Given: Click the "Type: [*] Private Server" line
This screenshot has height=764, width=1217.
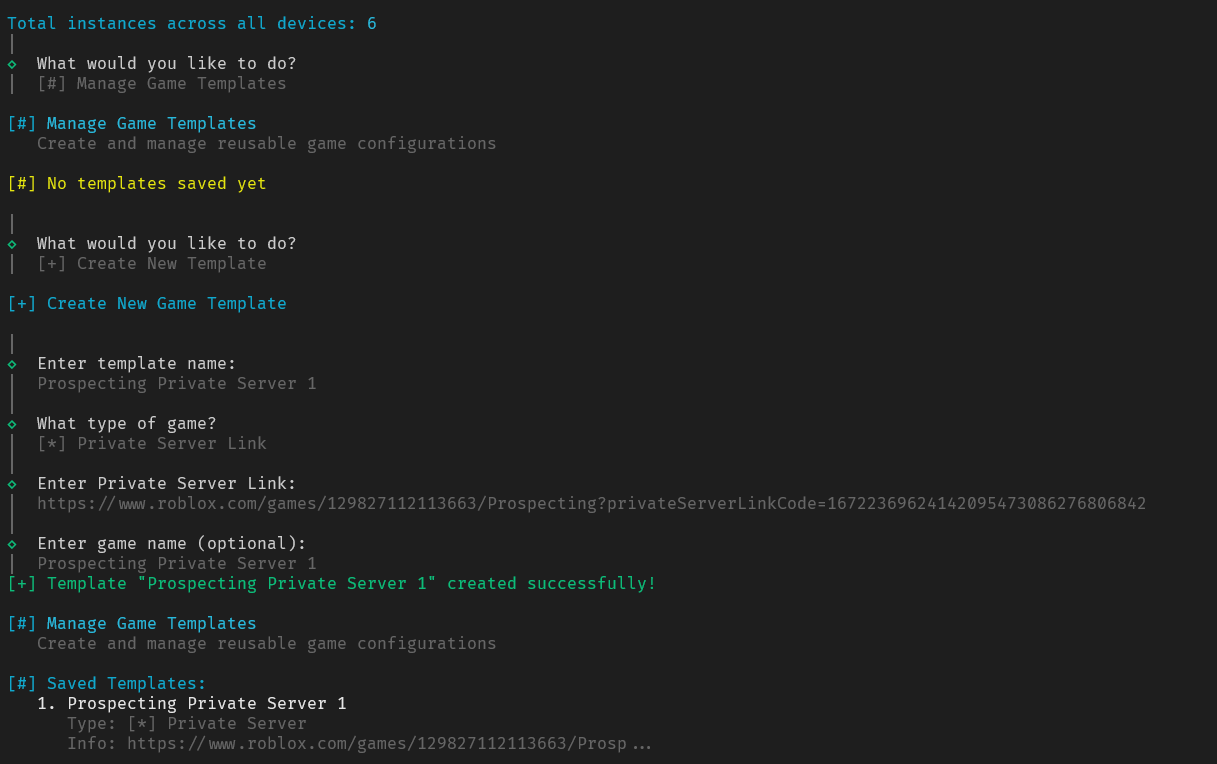Looking at the screenshot, I should [x=187, y=724].
